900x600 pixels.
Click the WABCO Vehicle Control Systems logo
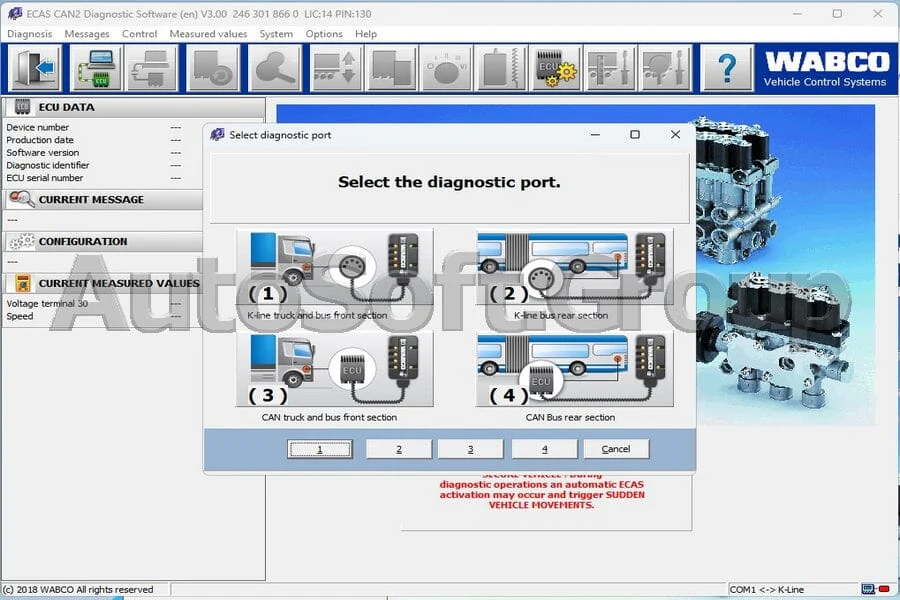[825, 68]
